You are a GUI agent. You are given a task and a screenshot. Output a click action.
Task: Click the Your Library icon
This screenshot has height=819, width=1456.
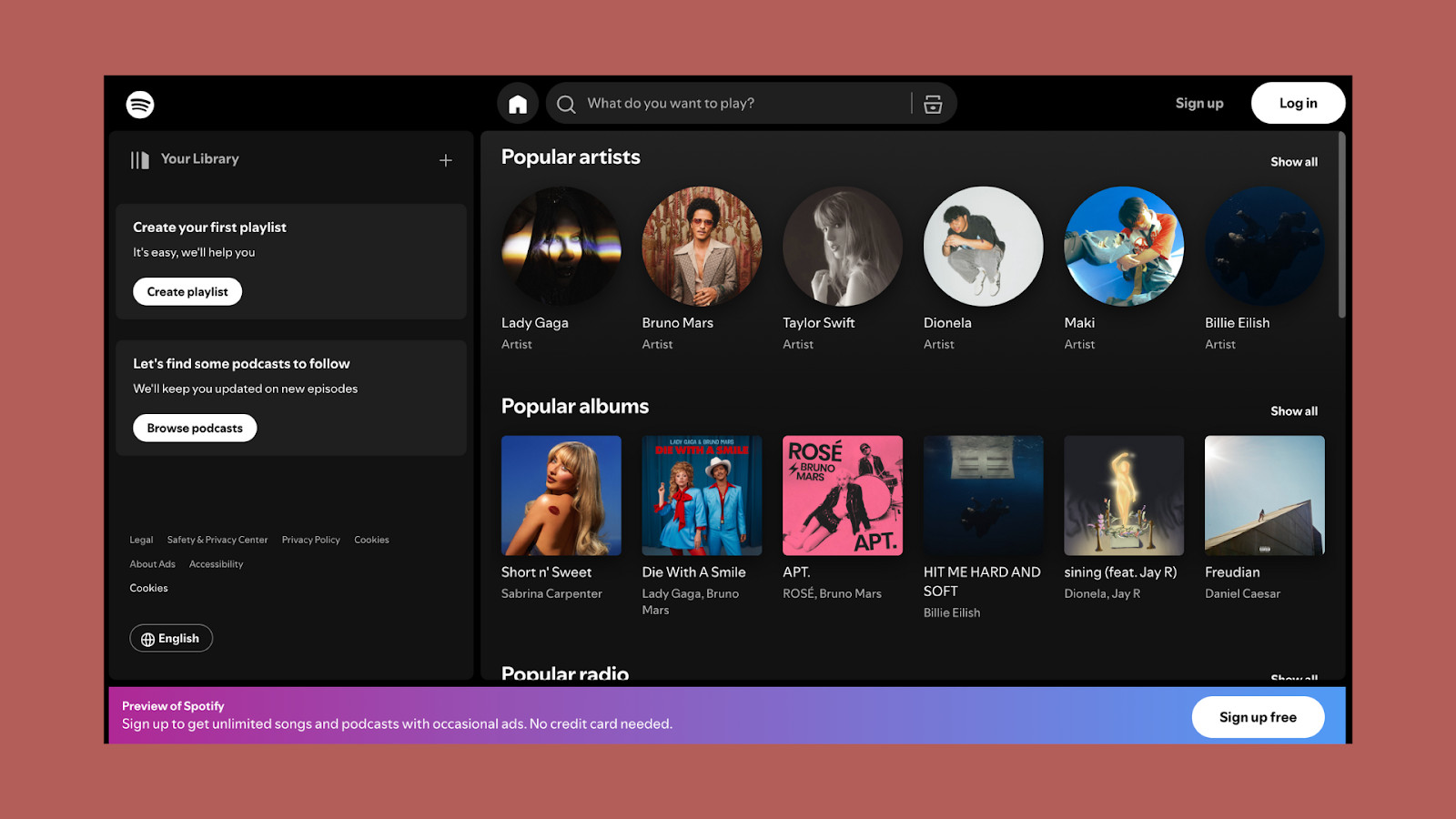click(139, 160)
